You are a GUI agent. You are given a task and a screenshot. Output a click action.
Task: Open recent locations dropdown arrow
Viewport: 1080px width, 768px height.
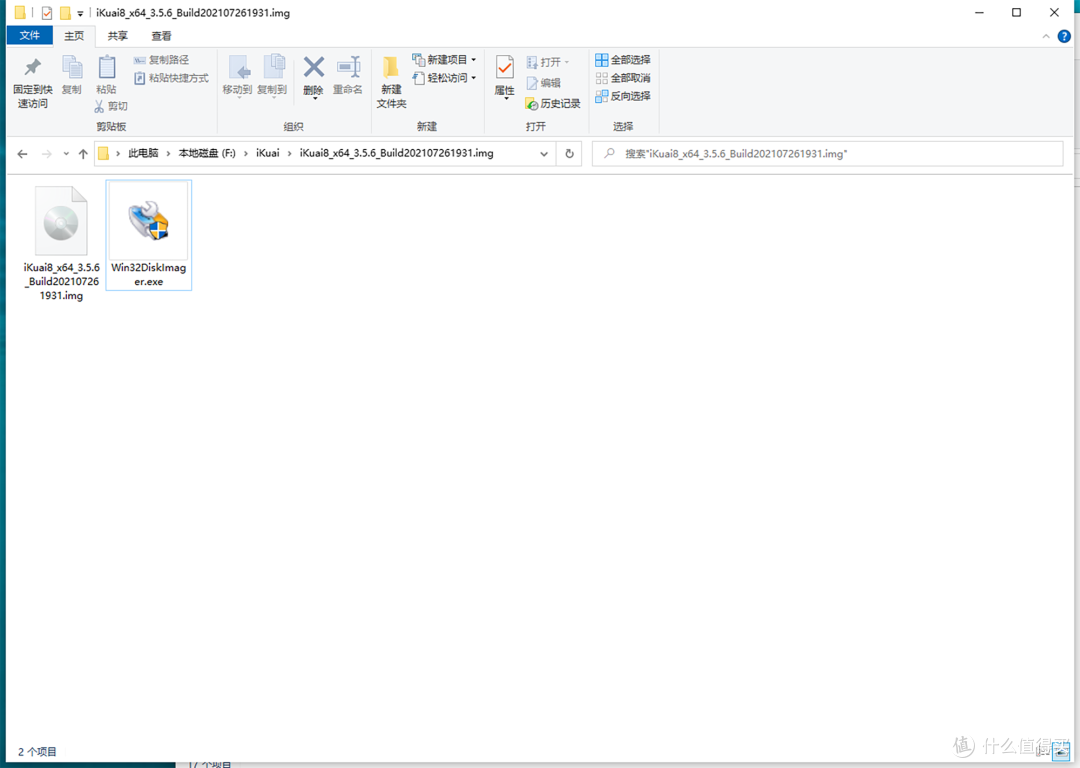pos(66,154)
